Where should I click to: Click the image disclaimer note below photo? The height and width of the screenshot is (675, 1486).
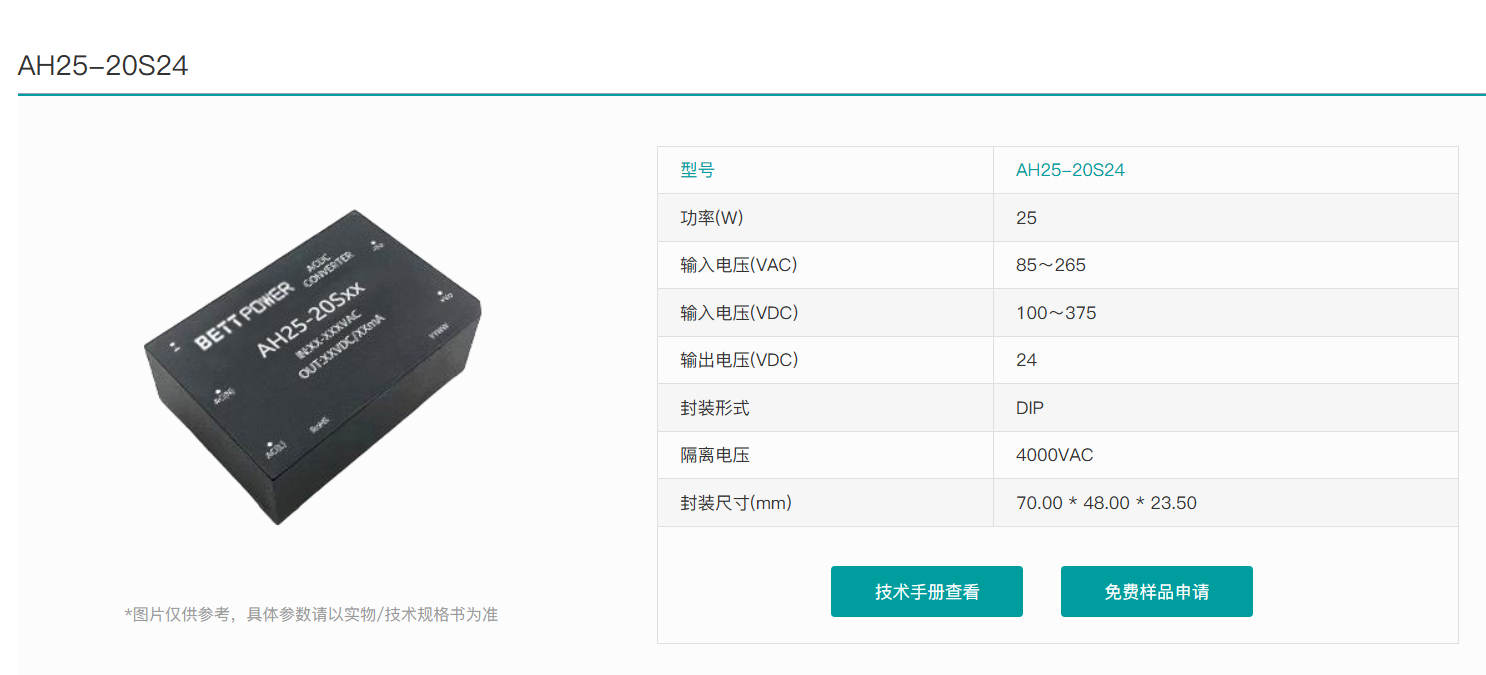click(x=311, y=614)
